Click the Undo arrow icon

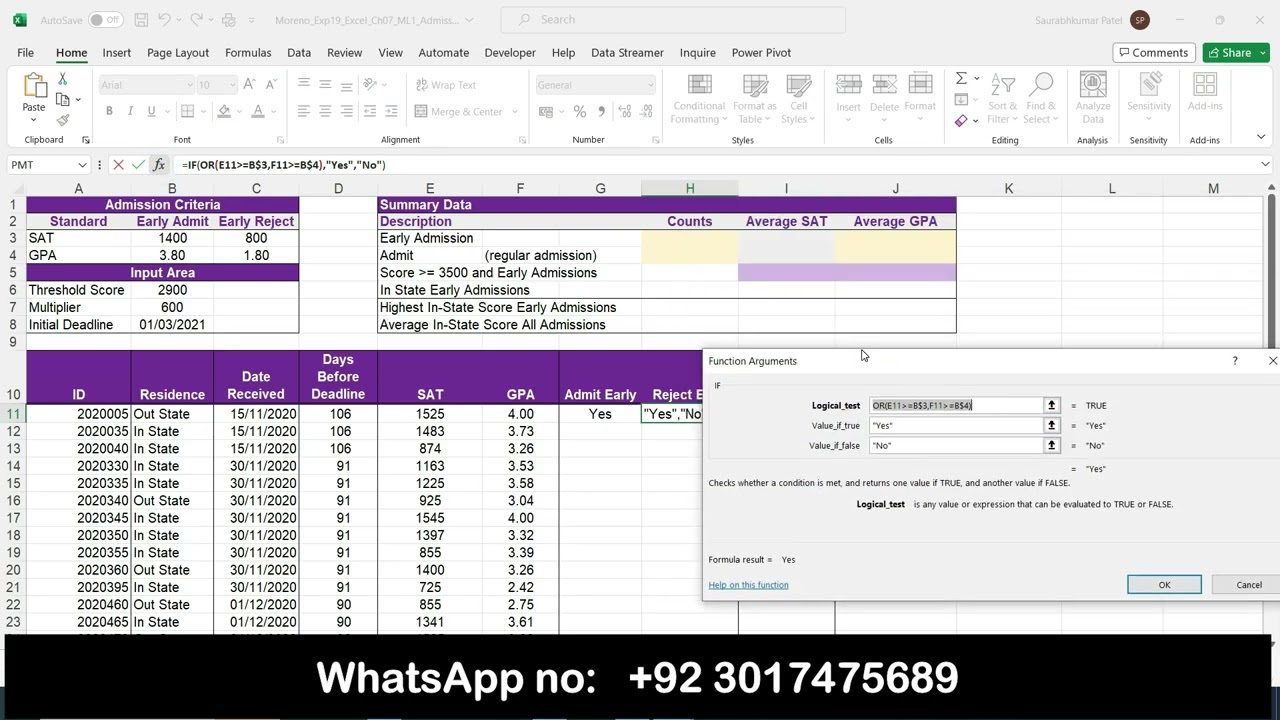pos(165,20)
